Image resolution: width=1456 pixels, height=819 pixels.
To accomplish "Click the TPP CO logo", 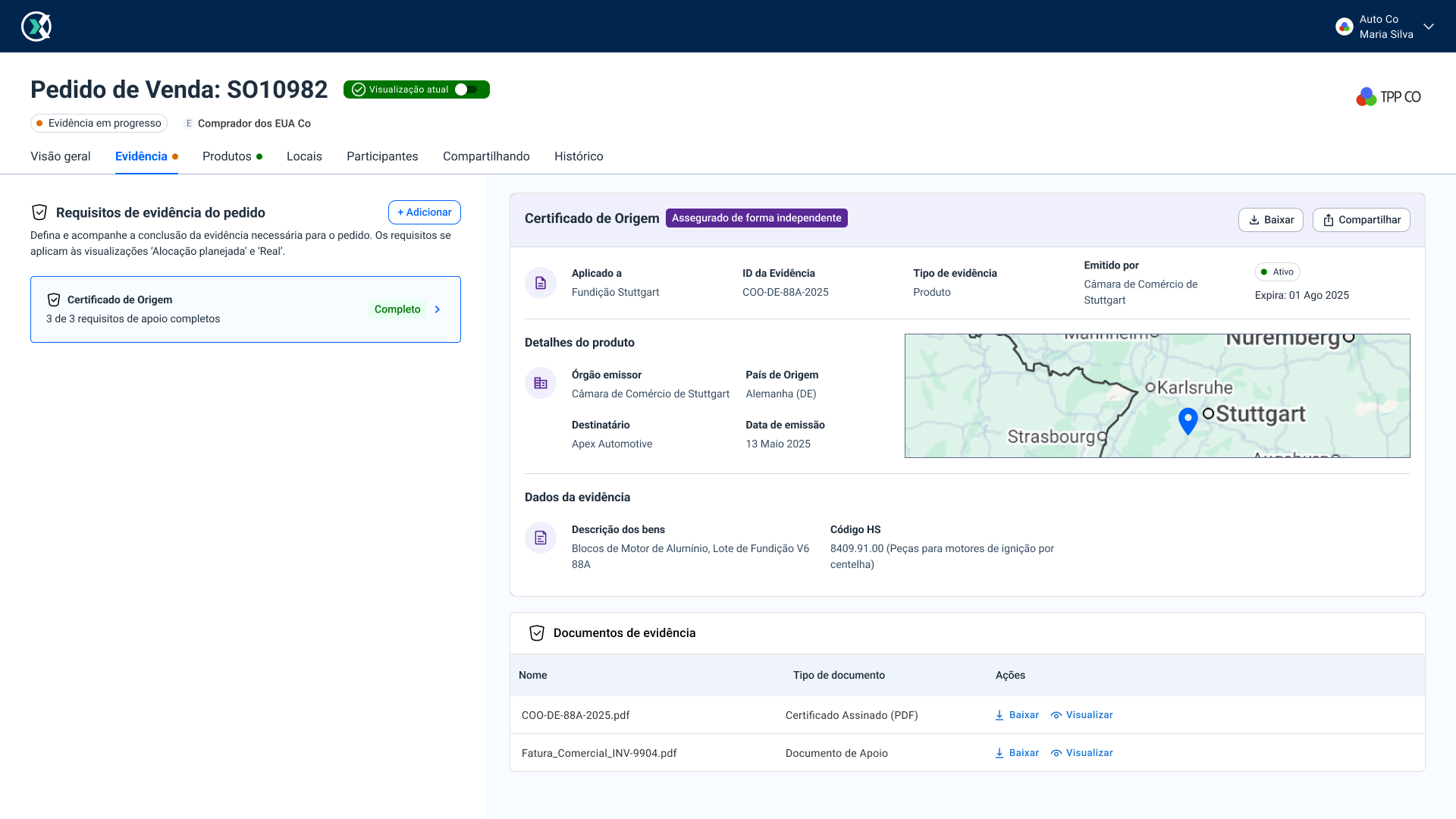I will pyautogui.click(x=1388, y=97).
